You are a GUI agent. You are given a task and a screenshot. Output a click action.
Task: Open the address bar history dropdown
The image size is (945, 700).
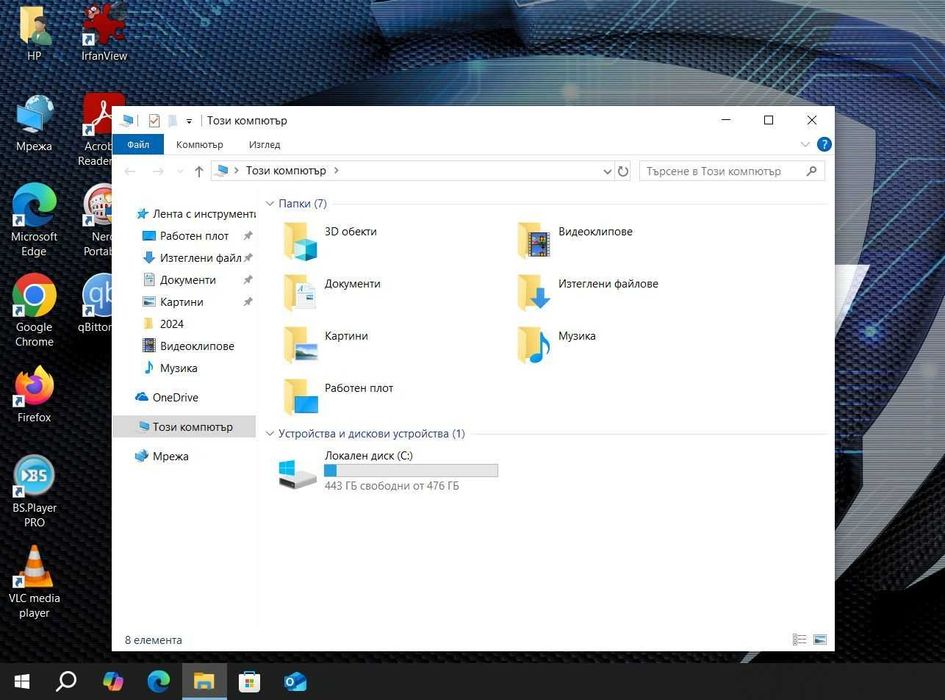click(607, 171)
